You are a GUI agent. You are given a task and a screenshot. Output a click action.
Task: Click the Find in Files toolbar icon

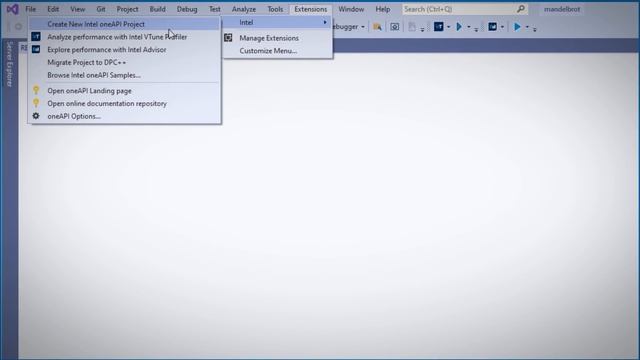click(x=377, y=27)
